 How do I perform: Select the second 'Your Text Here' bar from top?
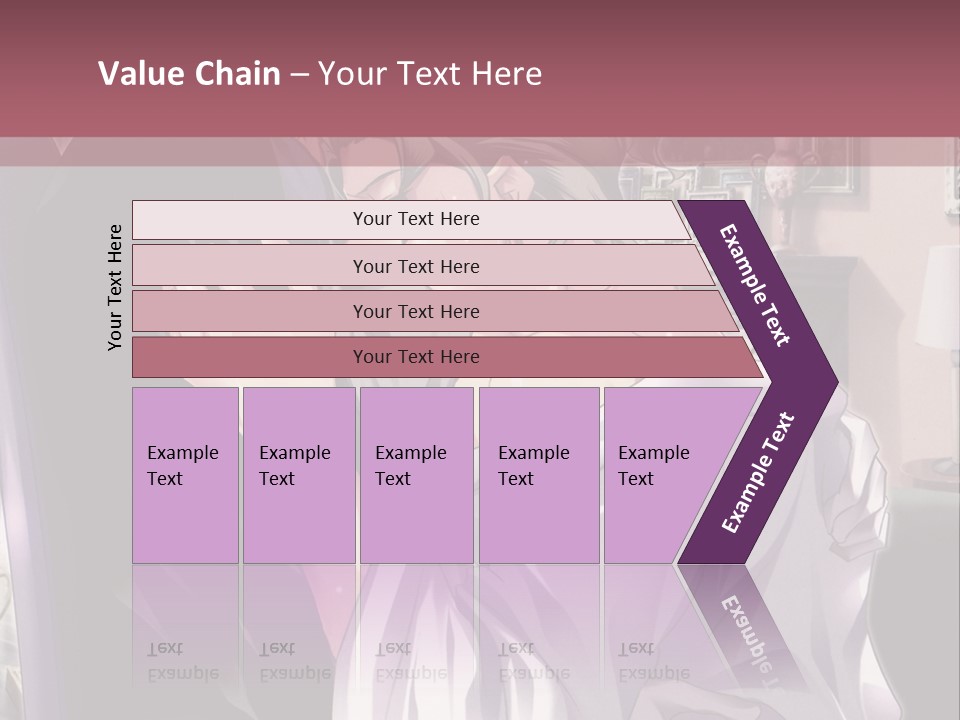click(x=416, y=266)
